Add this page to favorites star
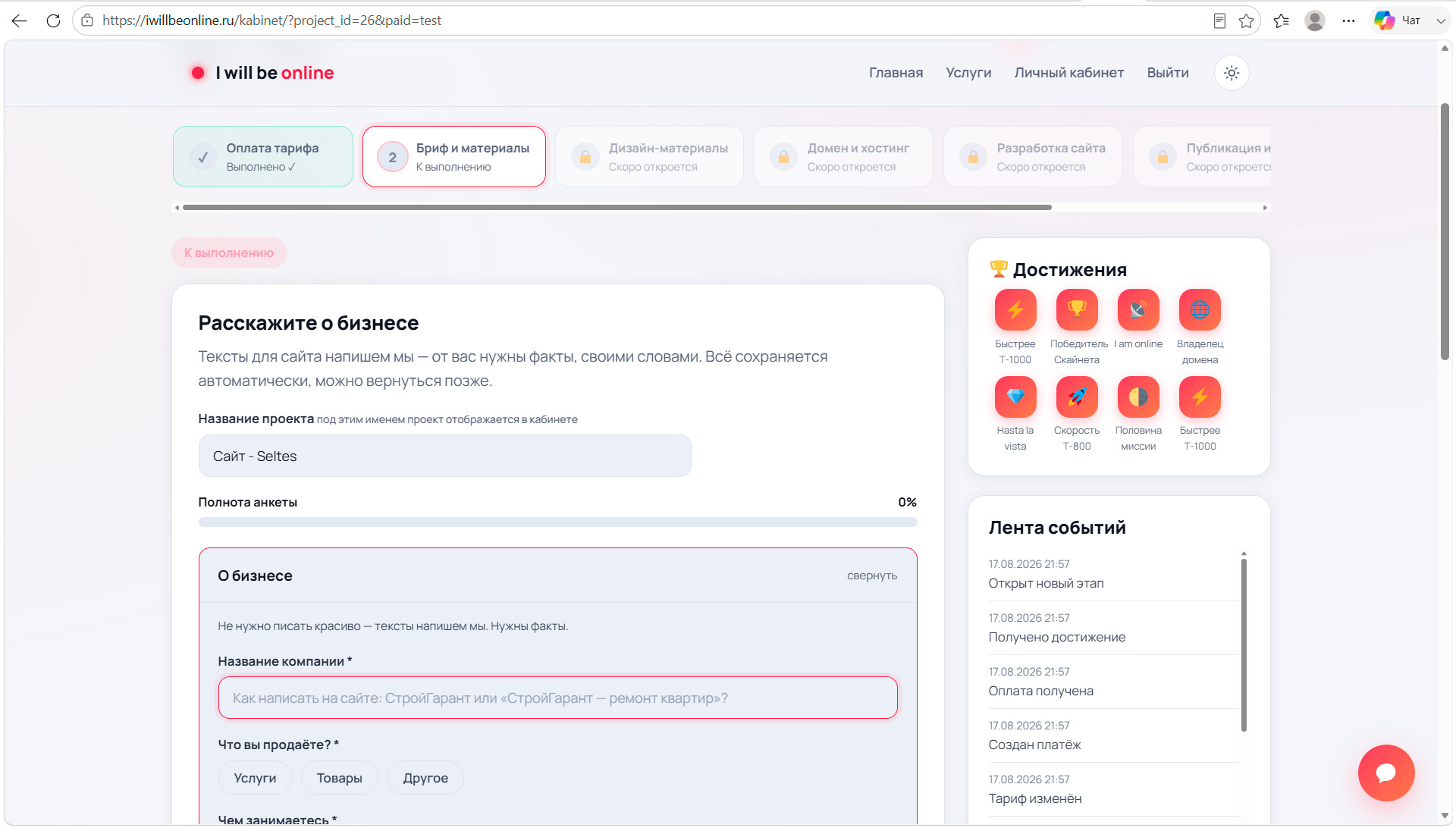Image resolution: width=1456 pixels, height=828 pixels. pyautogui.click(x=1246, y=20)
